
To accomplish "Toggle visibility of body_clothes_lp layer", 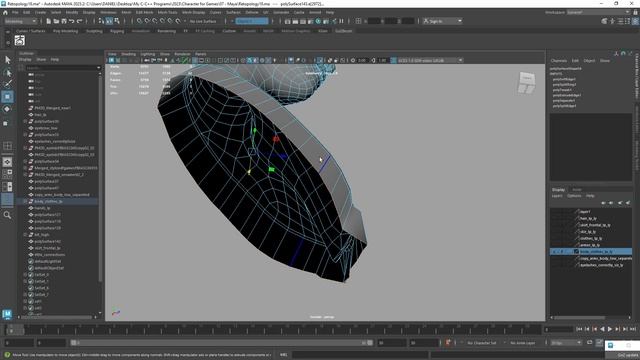I will (554, 252).
